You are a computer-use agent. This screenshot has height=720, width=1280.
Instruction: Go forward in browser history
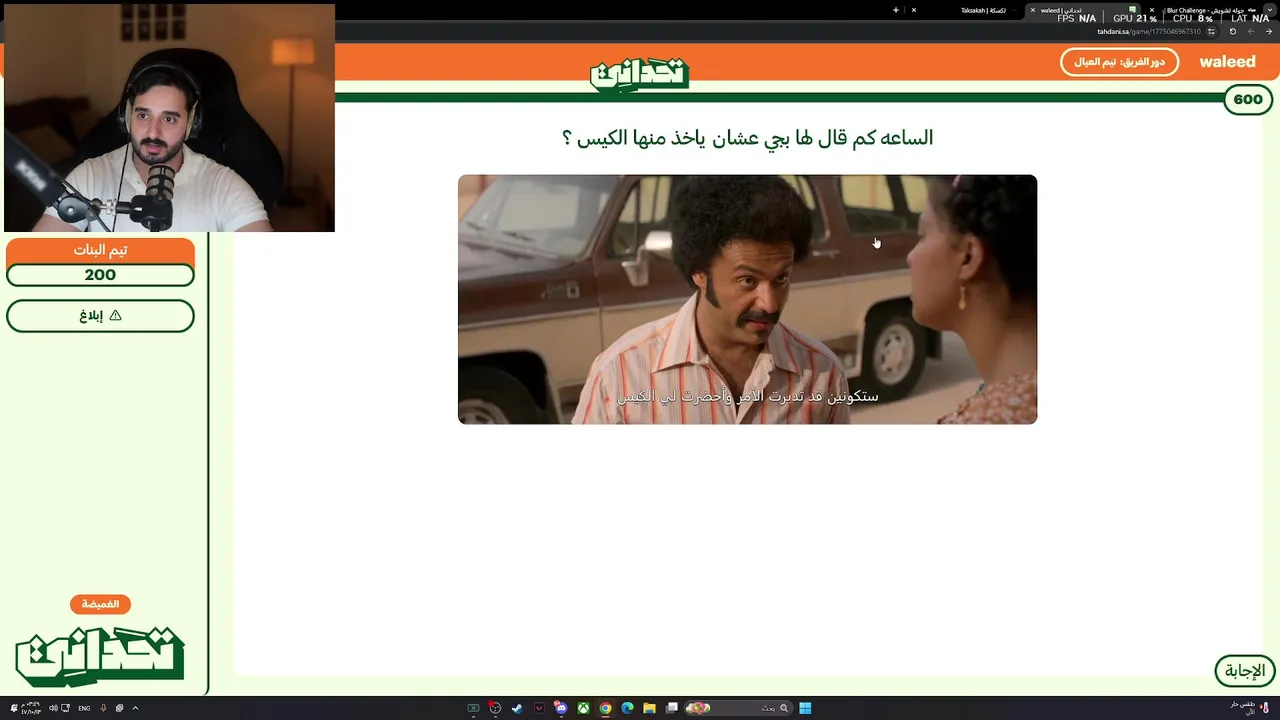pyautogui.click(x=1251, y=31)
